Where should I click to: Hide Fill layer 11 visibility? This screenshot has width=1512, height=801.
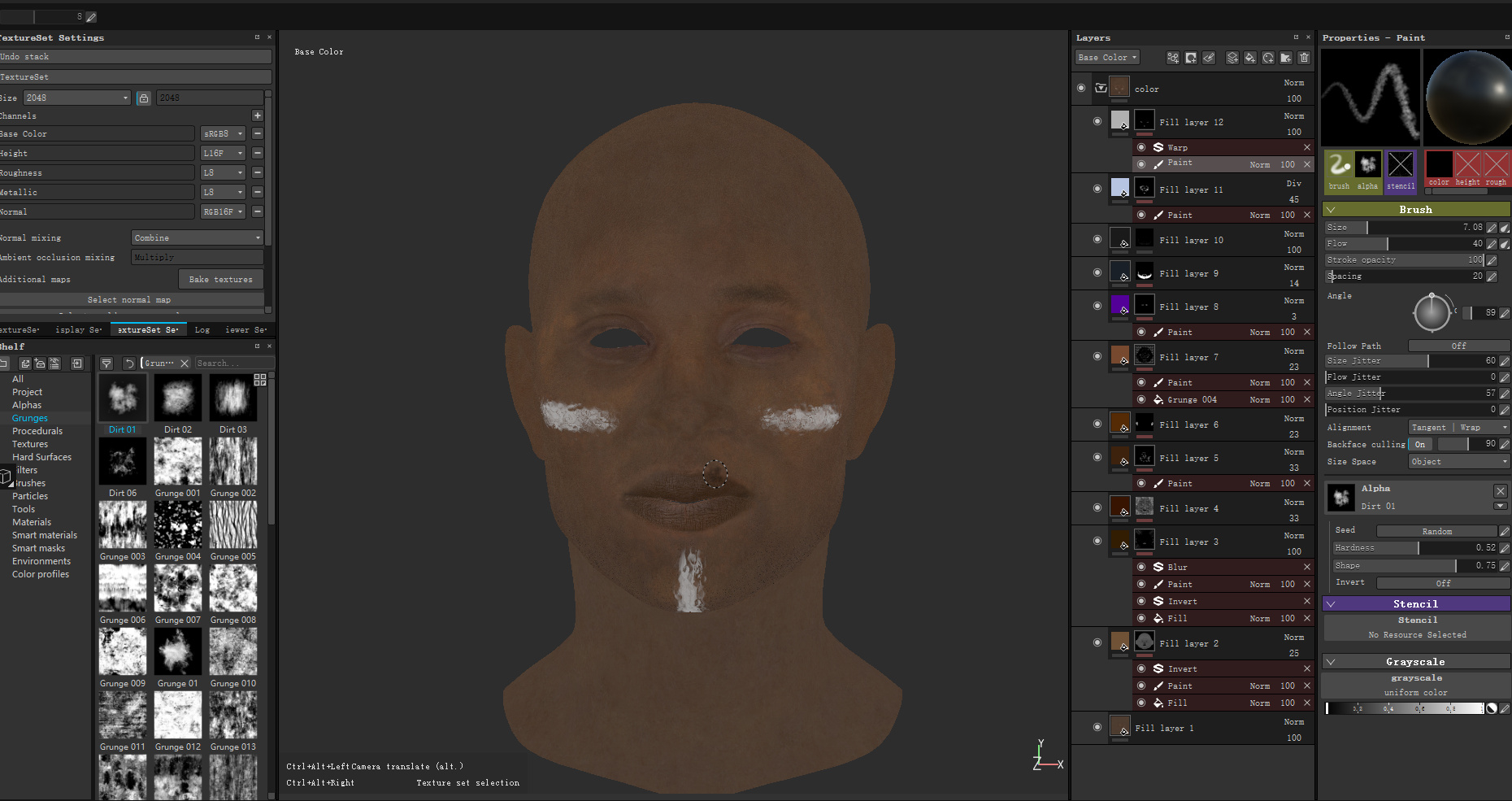tap(1097, 189)
